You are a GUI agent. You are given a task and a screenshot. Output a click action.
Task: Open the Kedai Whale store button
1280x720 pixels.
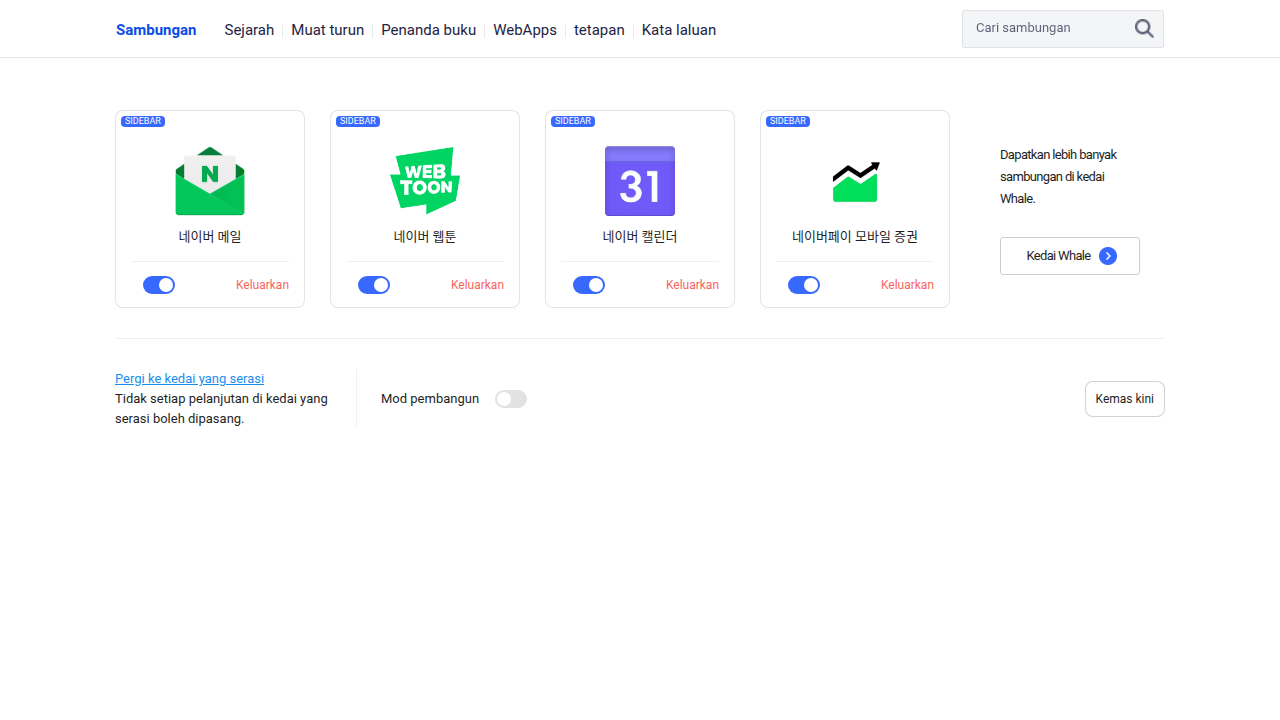click(x=1070, y=256)
